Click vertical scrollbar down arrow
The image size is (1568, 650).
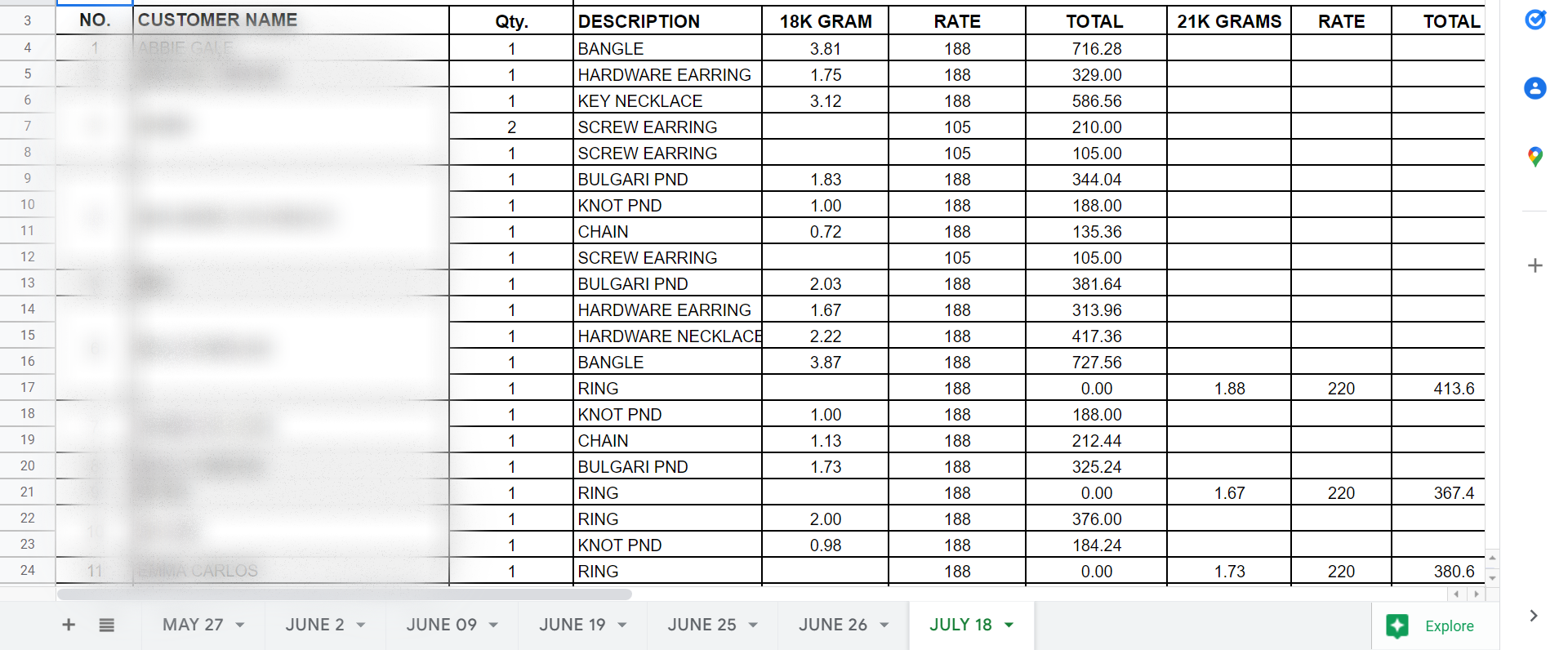tap(1493, 578)
